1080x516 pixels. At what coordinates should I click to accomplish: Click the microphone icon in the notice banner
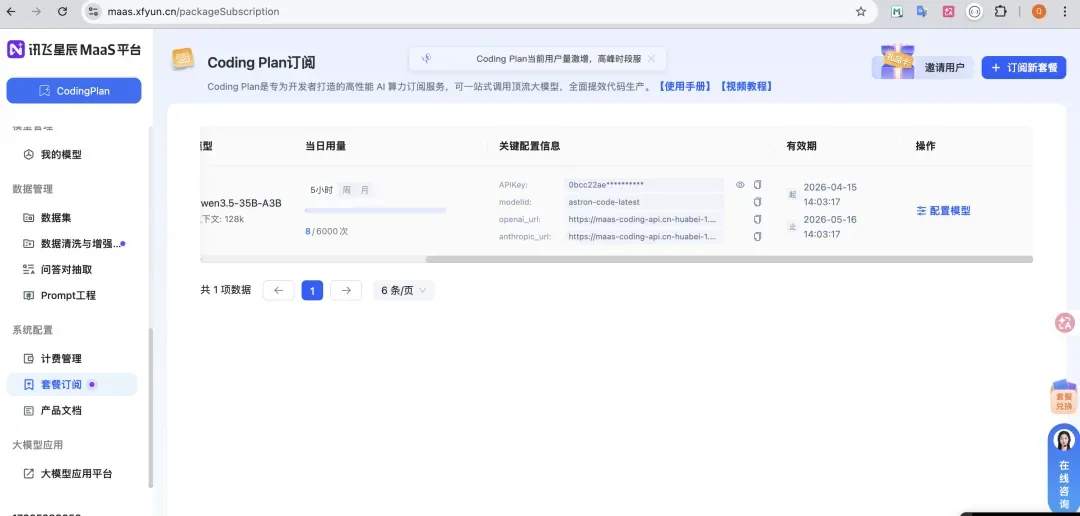[x=426, y=59]
